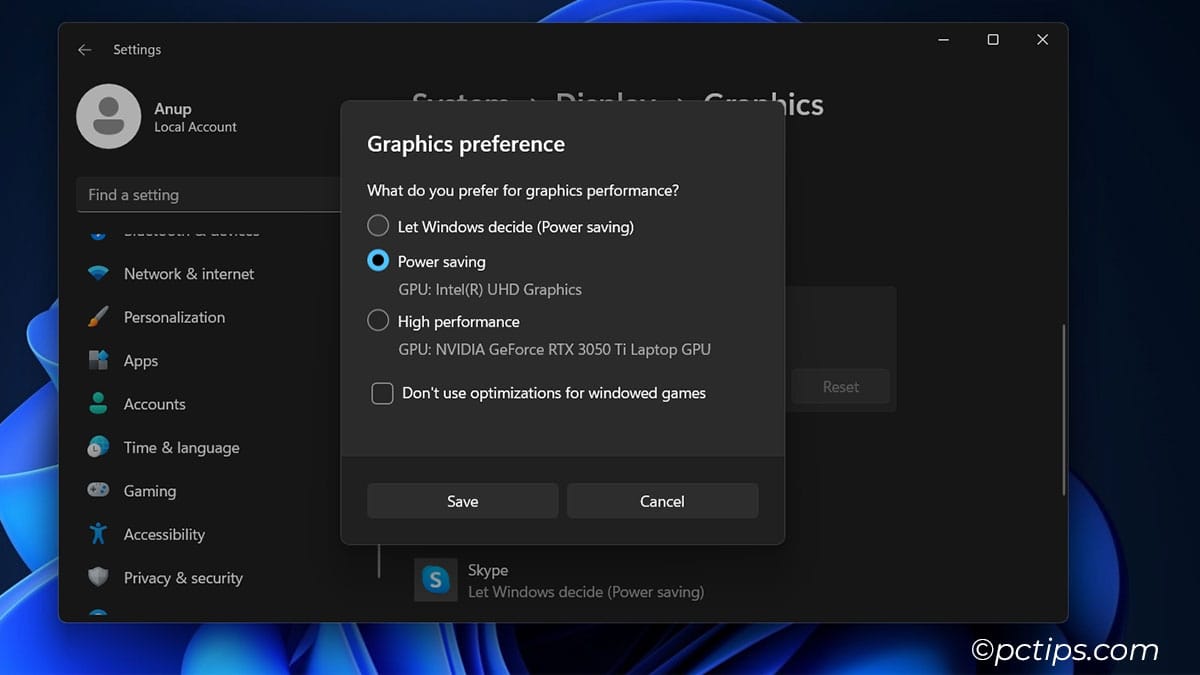Screen dimensions: 1200x675
Task: Open Time & language settings
Action: click(x=181, y=448)
